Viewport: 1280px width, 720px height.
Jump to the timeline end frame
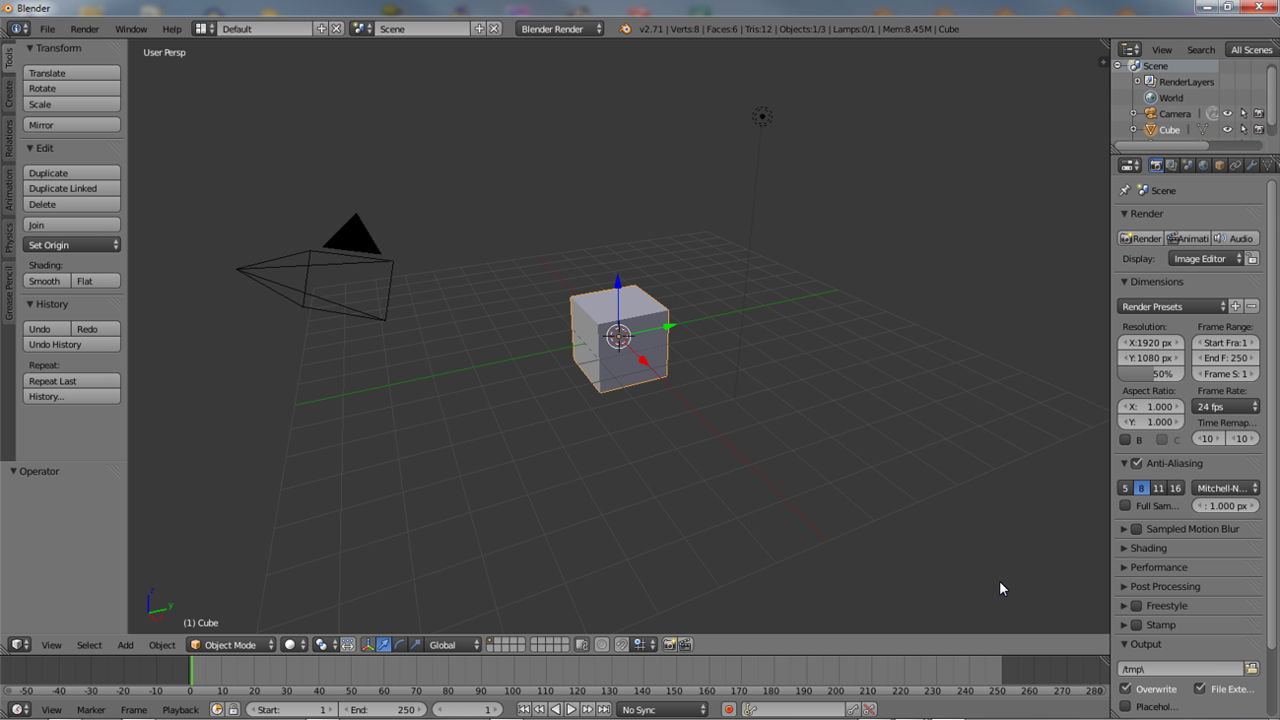point(604,710)
